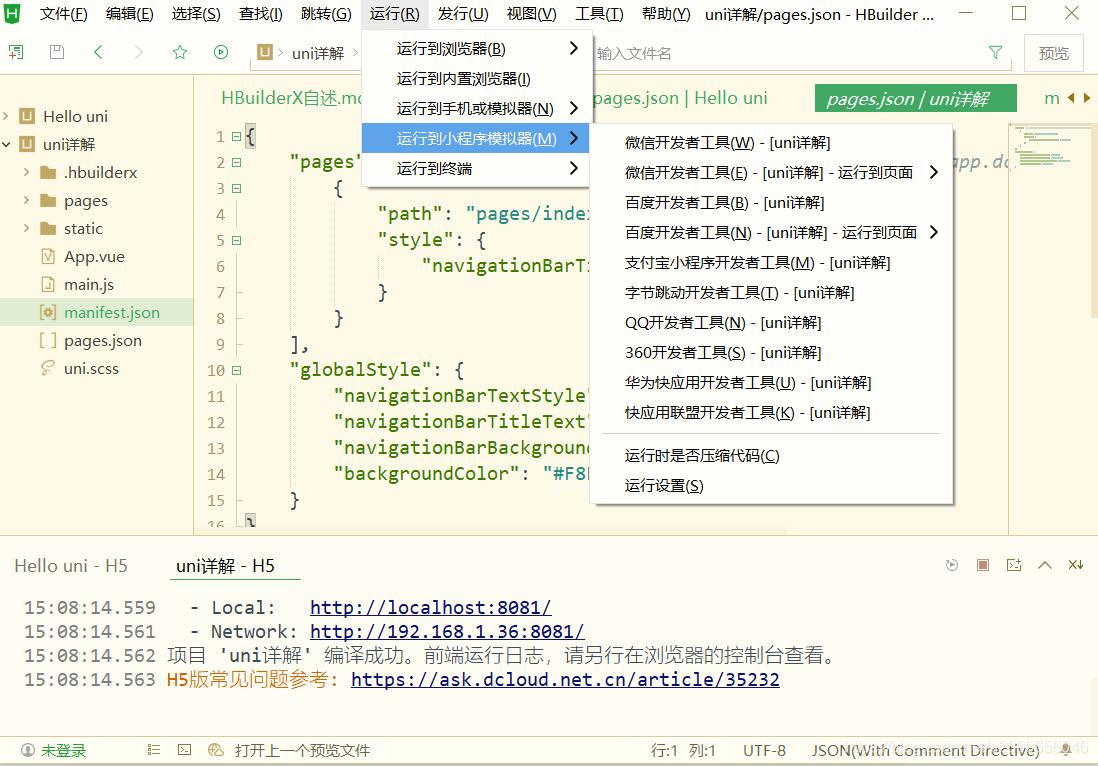1098x766 pixels.
Task: Select 运行到内置浏览器
Action: click(477, 78)
